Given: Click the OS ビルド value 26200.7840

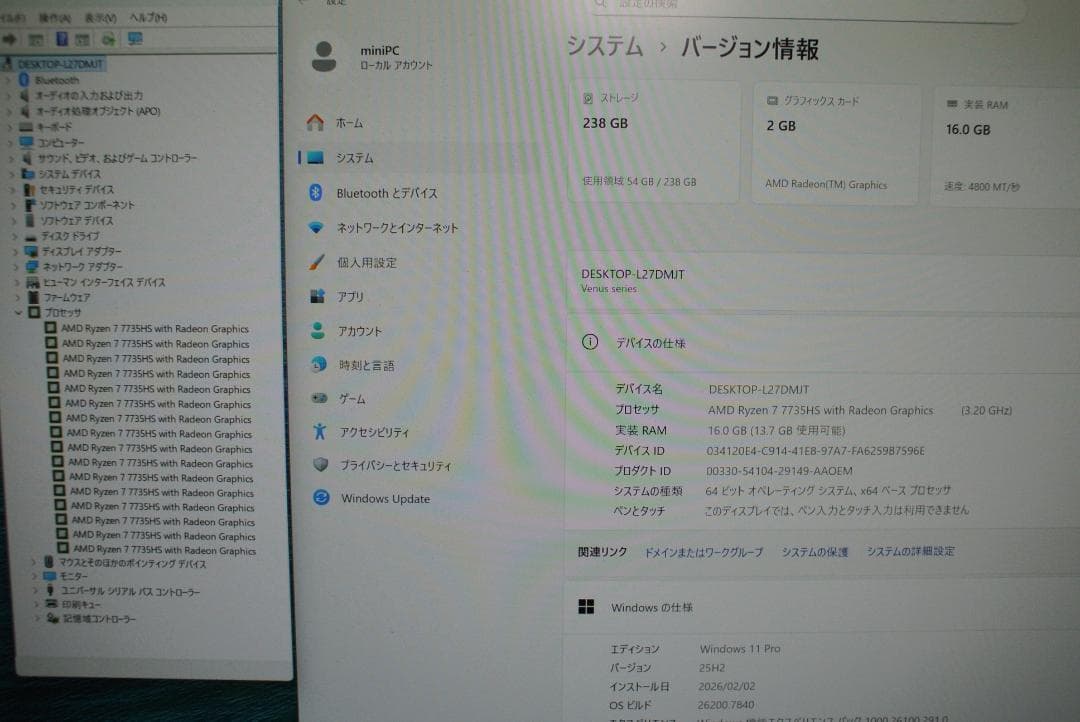Looking at the screenshot, I should [726, 705].
